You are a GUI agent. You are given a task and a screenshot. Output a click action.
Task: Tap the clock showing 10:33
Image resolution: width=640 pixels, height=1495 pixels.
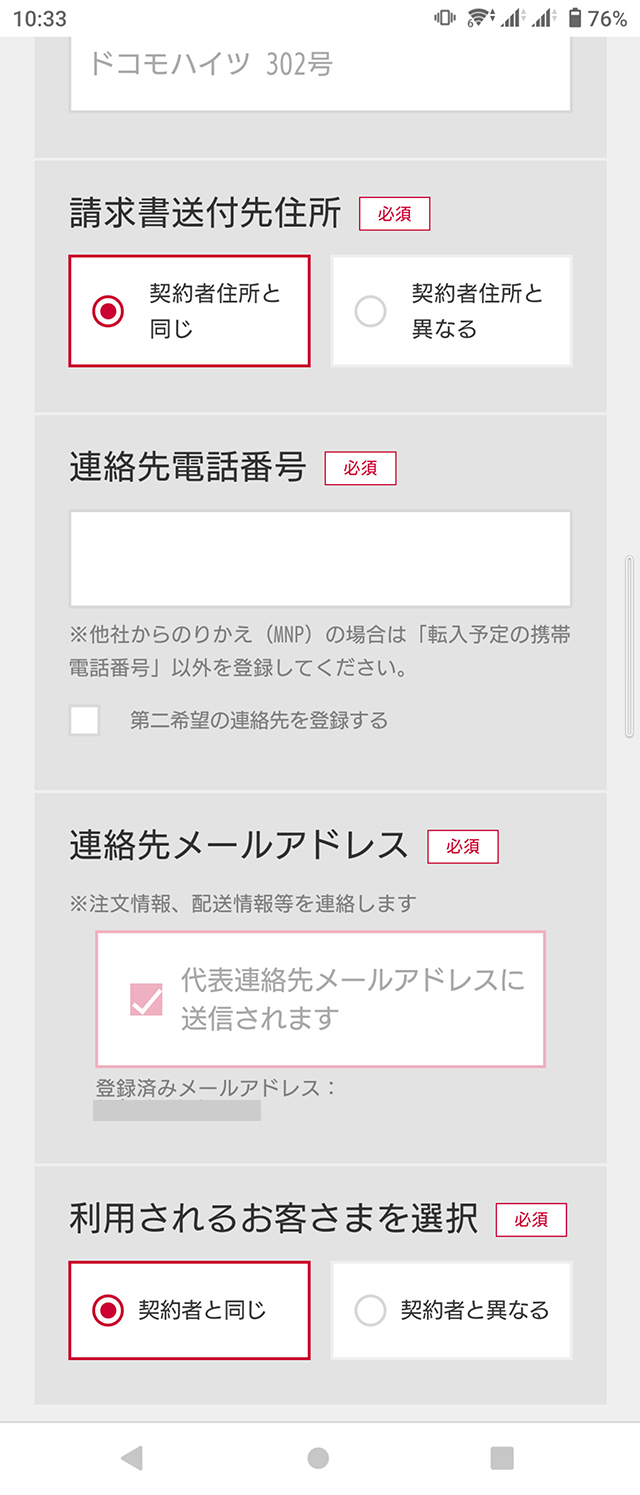coord(40,18)
